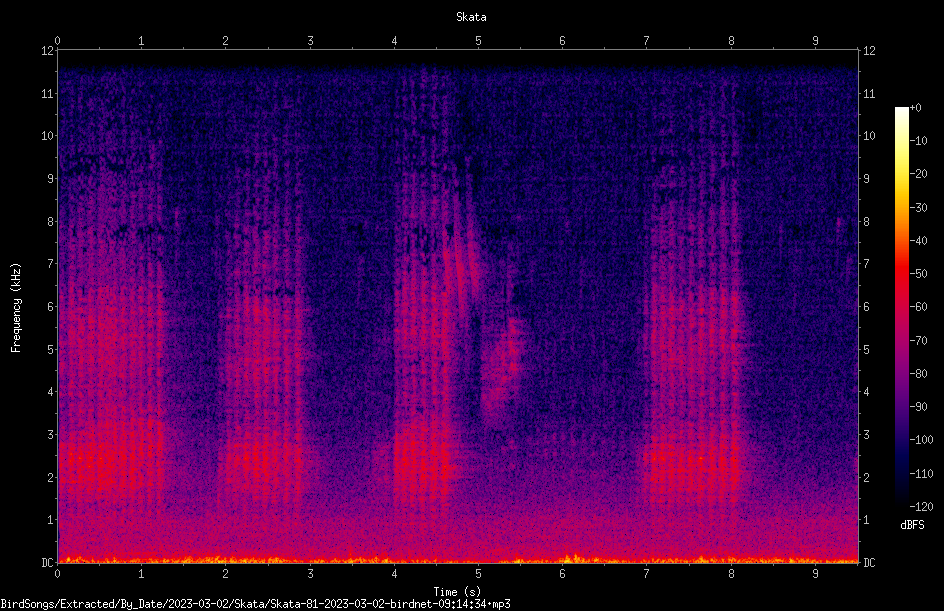
Task: Click the file path text at bottom
Action: [x=255, y=604]
